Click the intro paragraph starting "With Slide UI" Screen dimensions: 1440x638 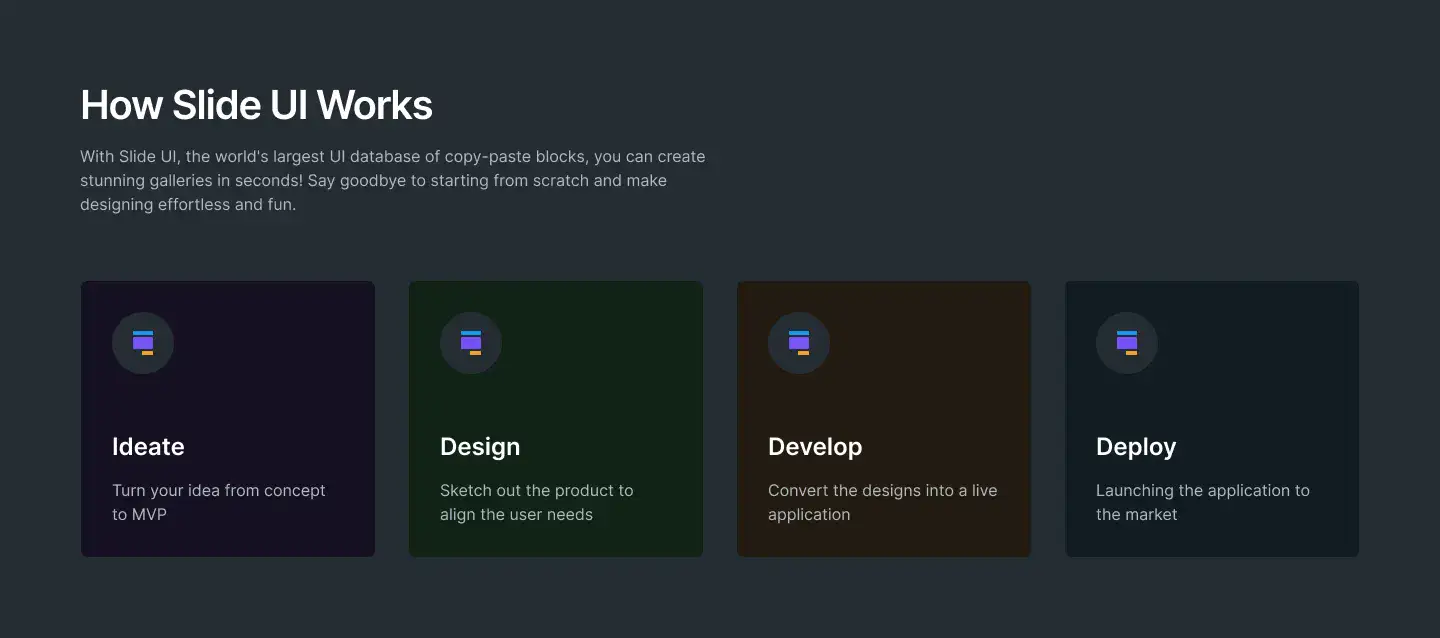(x=393, y=181)
